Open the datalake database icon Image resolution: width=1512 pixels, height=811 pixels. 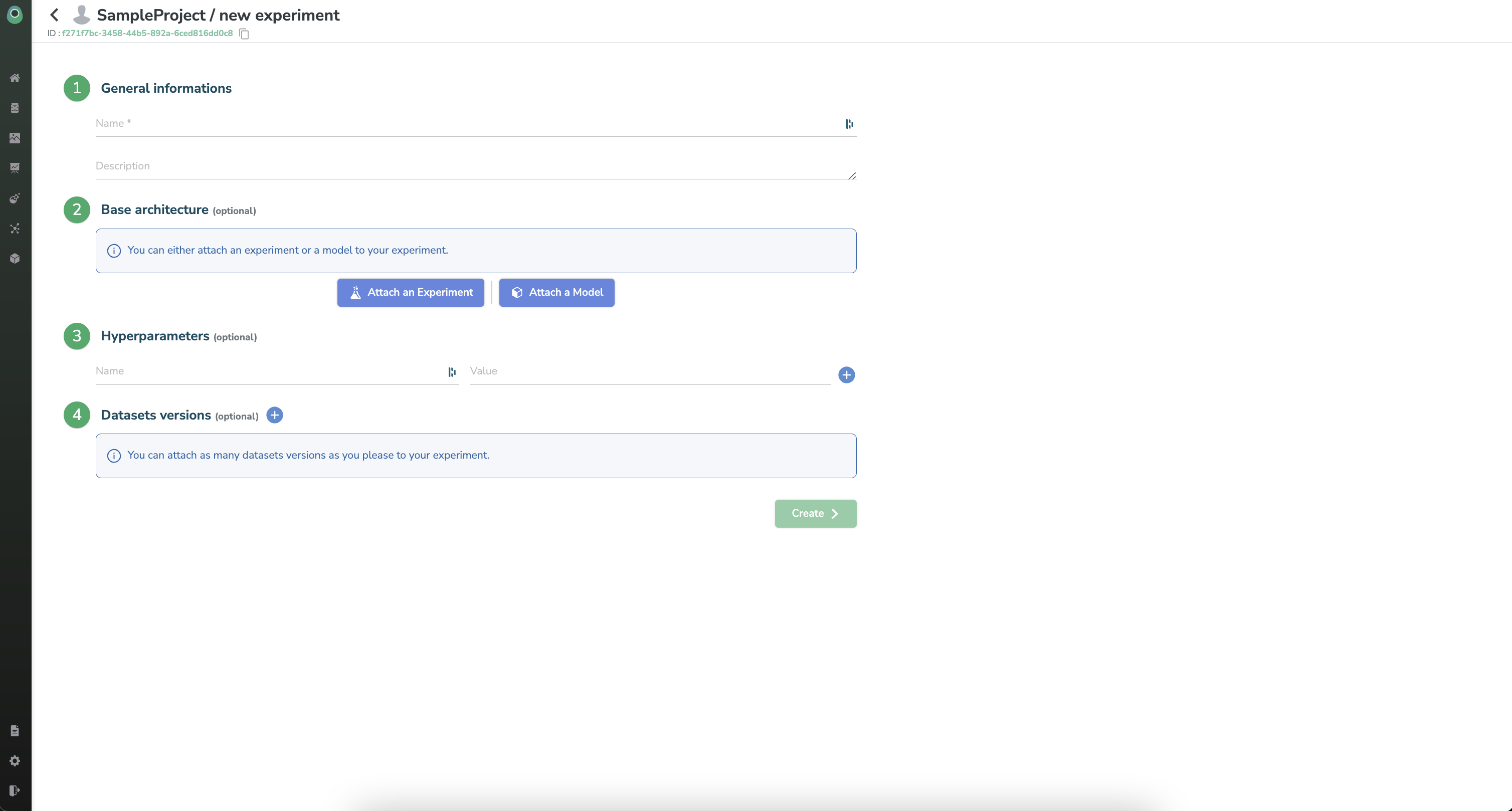15,108
